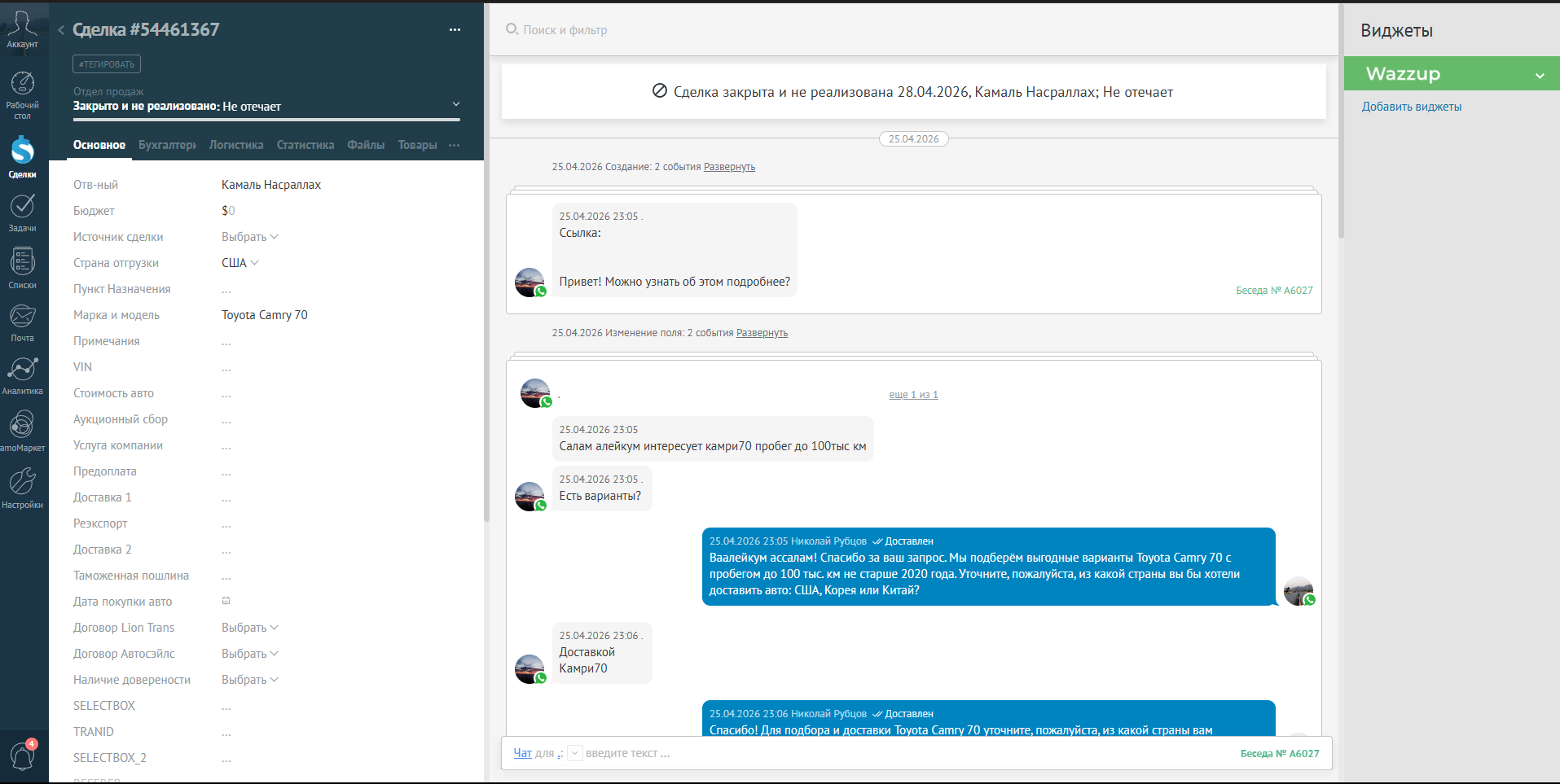This screenshot has width=1560, height=784.
Task: Edit the Марка и модель Toyota Camry 70 field
Action: 265,315
